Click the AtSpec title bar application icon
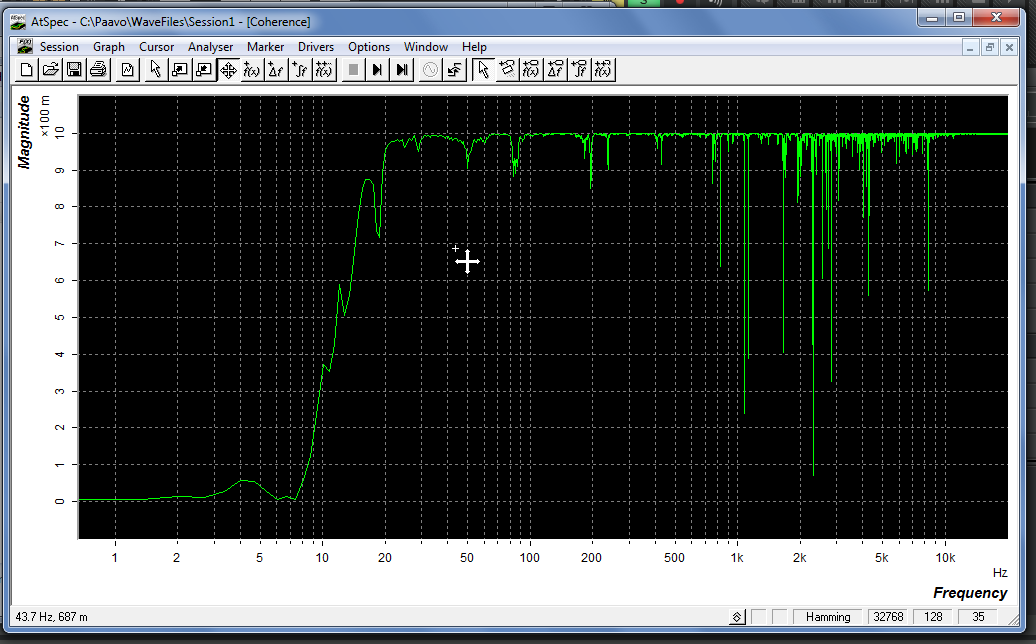 tap(18, 22)
